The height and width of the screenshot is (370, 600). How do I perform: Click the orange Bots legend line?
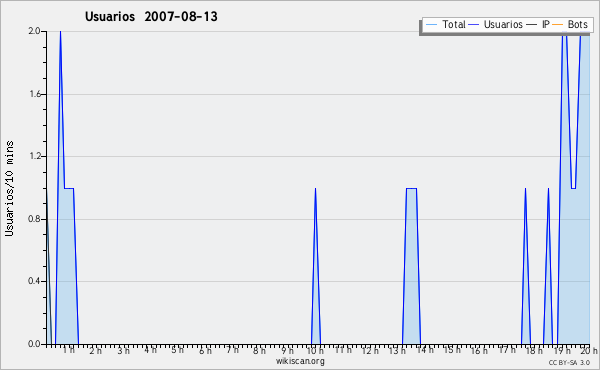(x=558, y=25)
